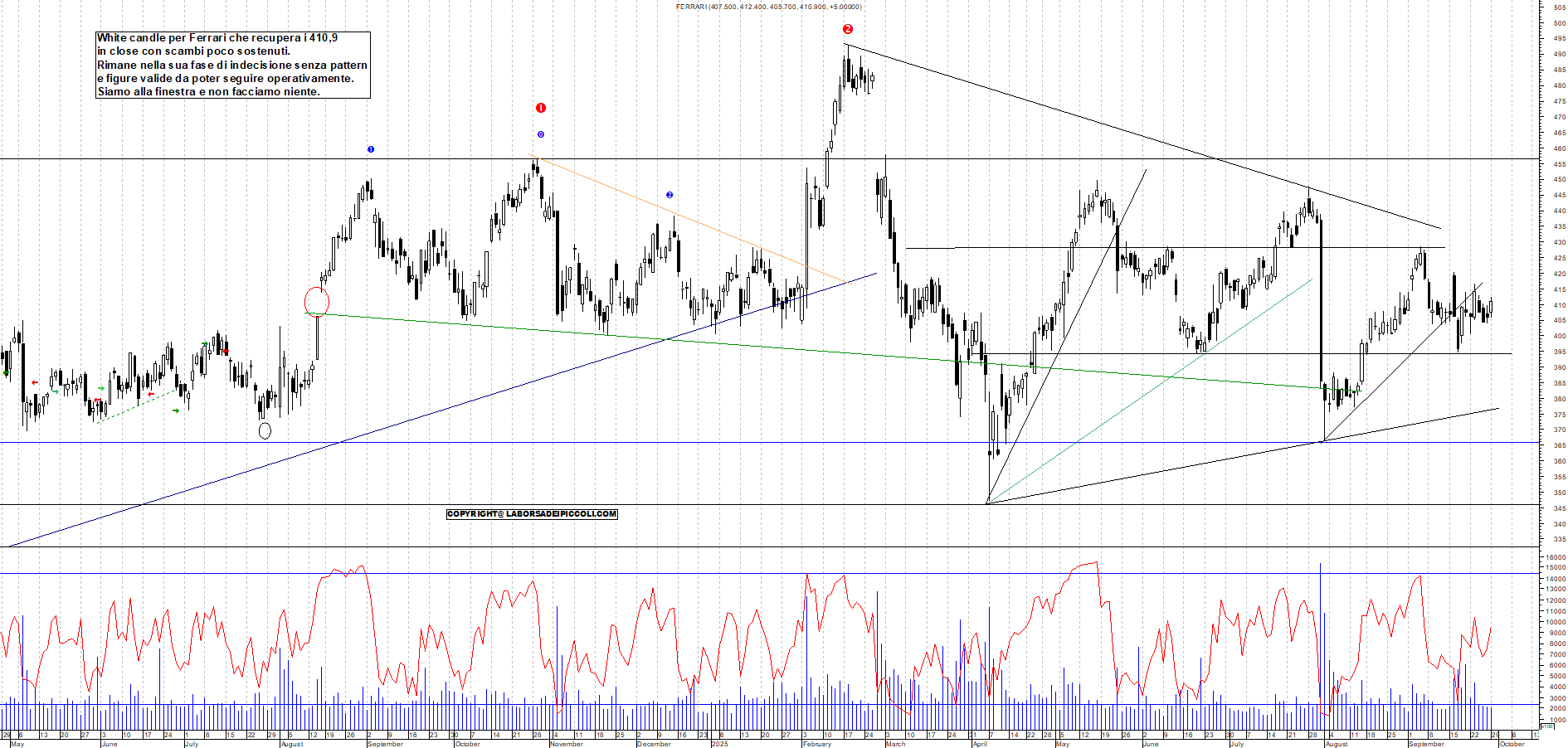Click the FERRARI quote header at top

point(768,7)
